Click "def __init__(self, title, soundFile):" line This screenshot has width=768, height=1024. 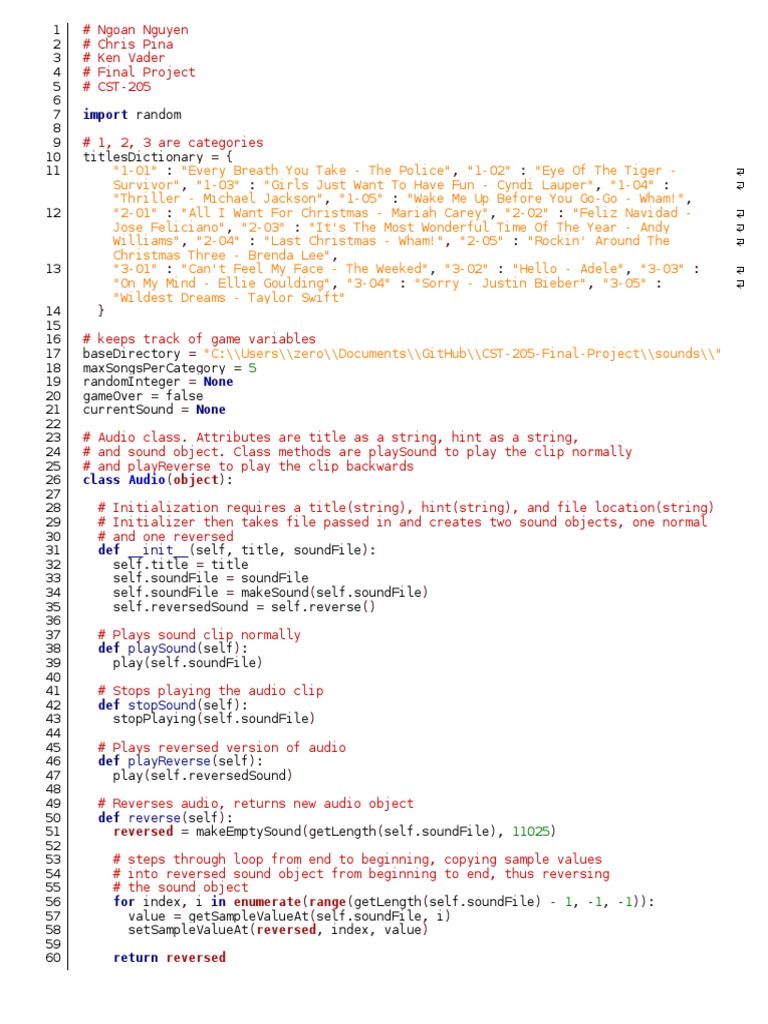coord(237,551)
